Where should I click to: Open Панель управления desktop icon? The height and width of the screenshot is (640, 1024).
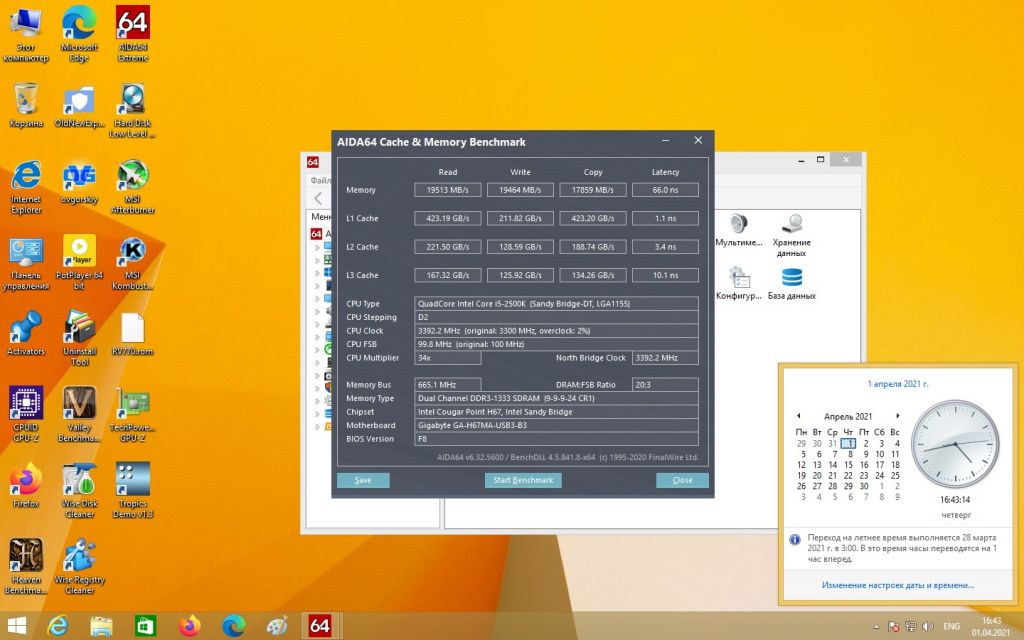(x=26, y=263)
